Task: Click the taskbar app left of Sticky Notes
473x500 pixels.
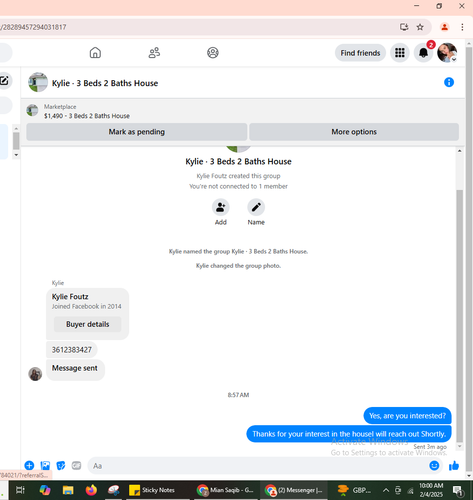Action: pos(114,490)
